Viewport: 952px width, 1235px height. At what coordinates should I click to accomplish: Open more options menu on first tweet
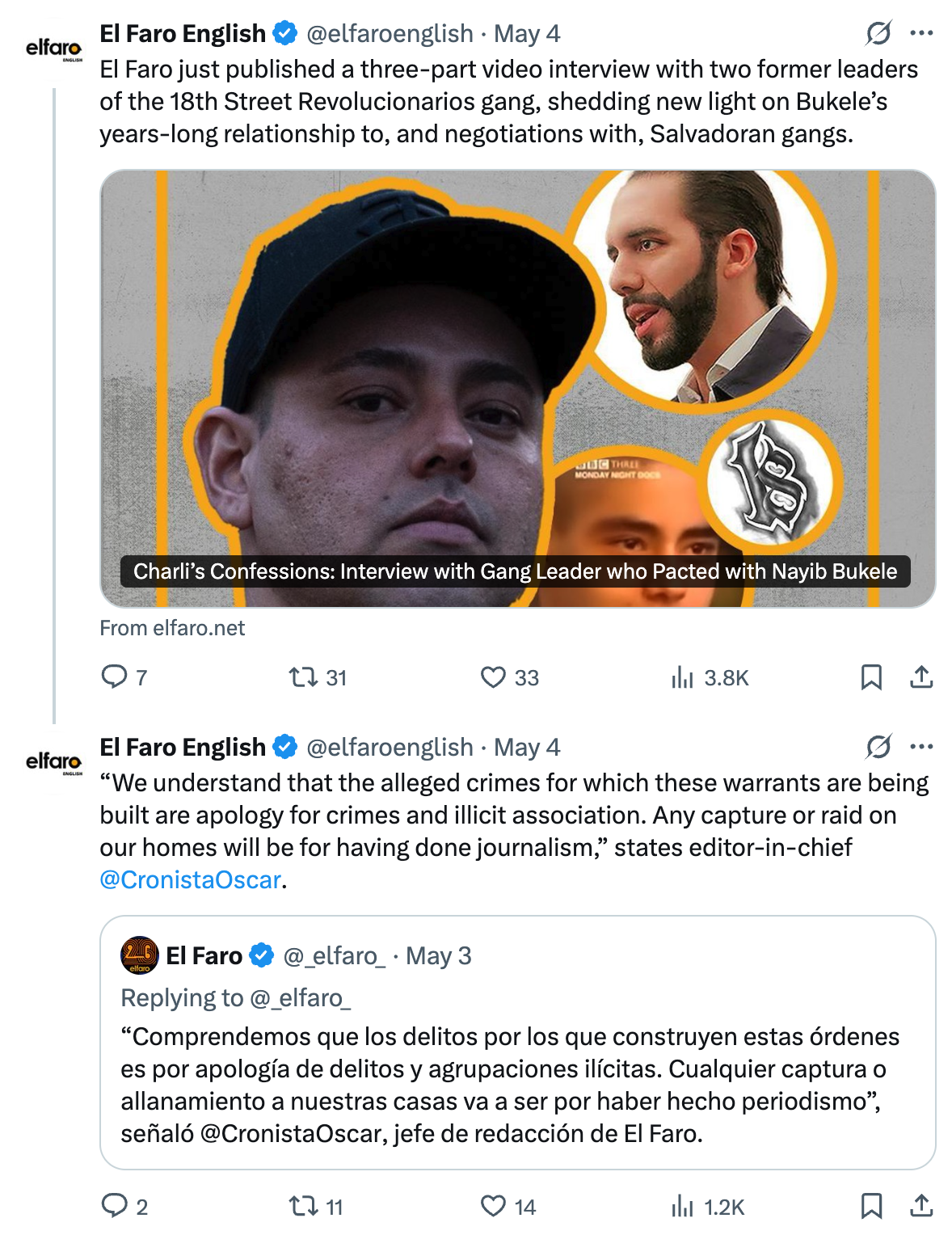(x=921, y=33)
